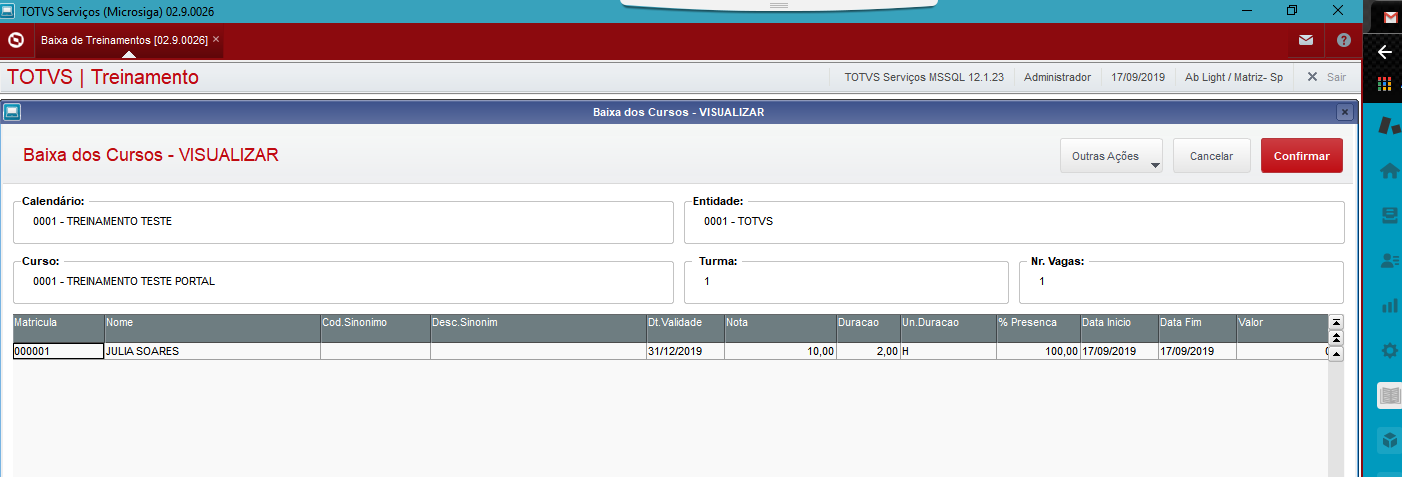The width and height of the screenshot is (1402, 477).
Task: Click the Dt.Validade column header
Action: [685, 328]
